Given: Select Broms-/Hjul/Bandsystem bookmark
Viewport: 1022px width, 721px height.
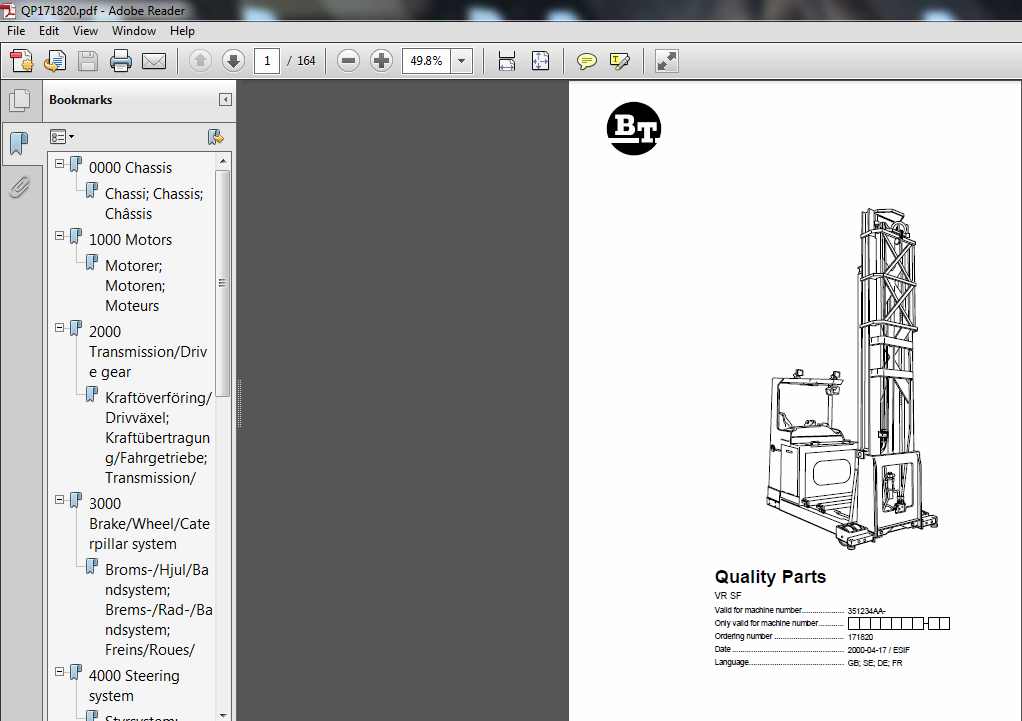Looking at the screenshot, I should (x=158, y=610).
